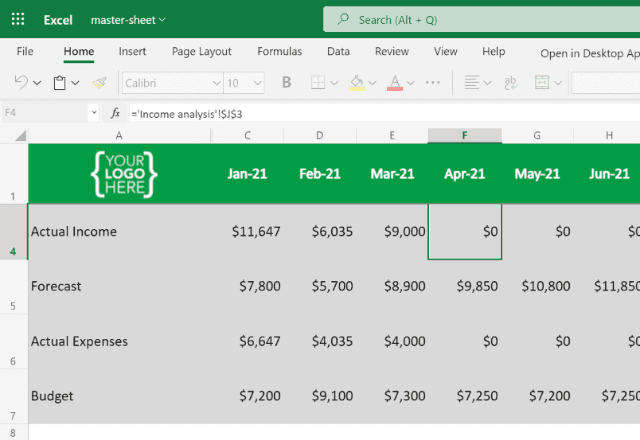Click the Excel app name link

[x=58, y=20]
